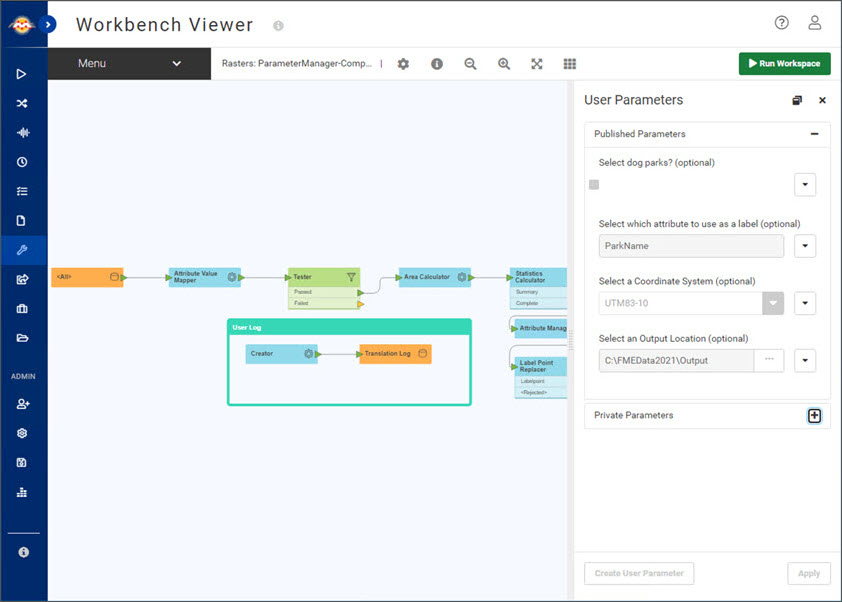Pop out the User Parameters panel
The height and width of the screenshot is (602, 842).
click(x=797, y=100)
